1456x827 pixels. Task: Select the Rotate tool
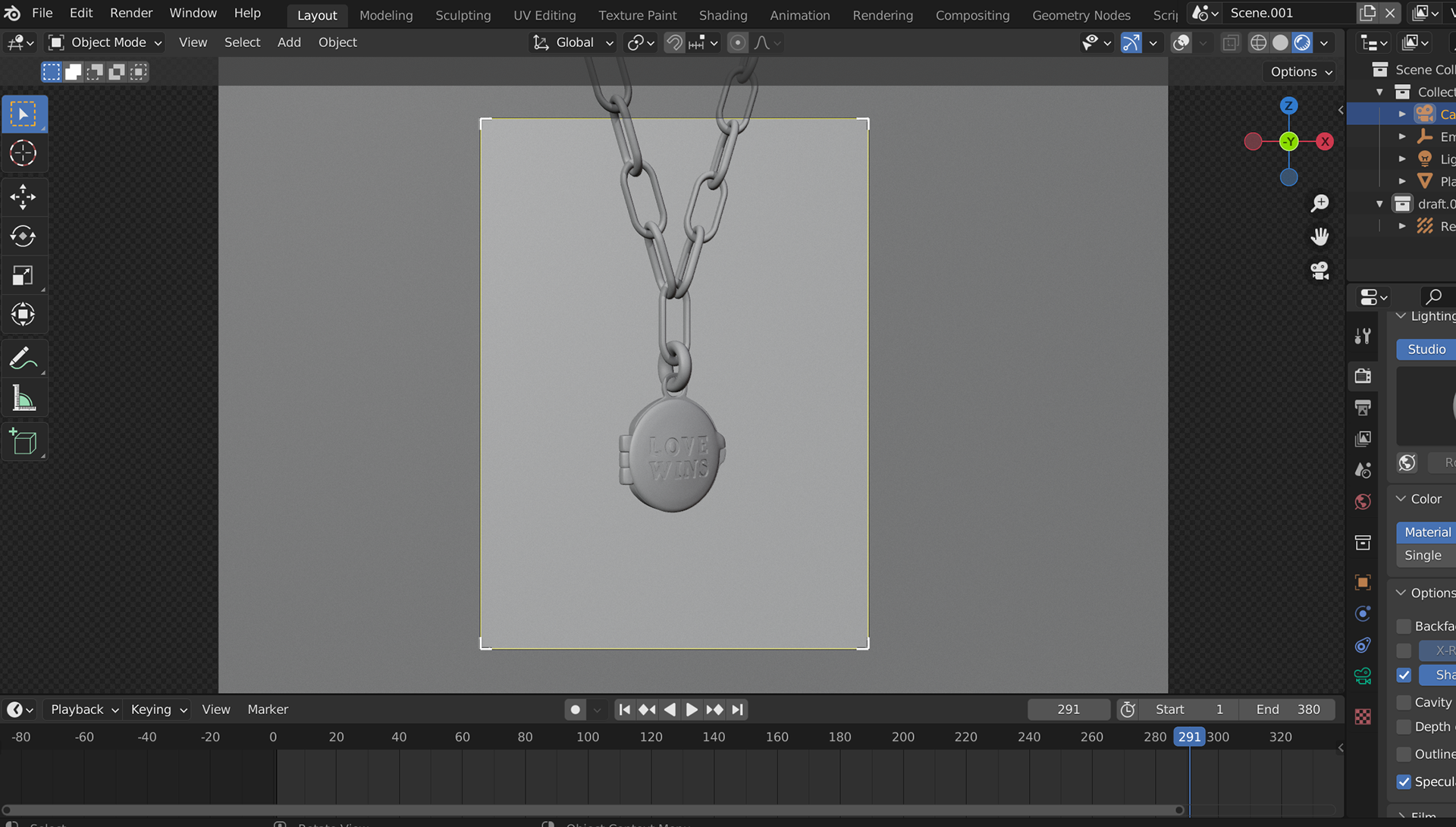[23, 237]
